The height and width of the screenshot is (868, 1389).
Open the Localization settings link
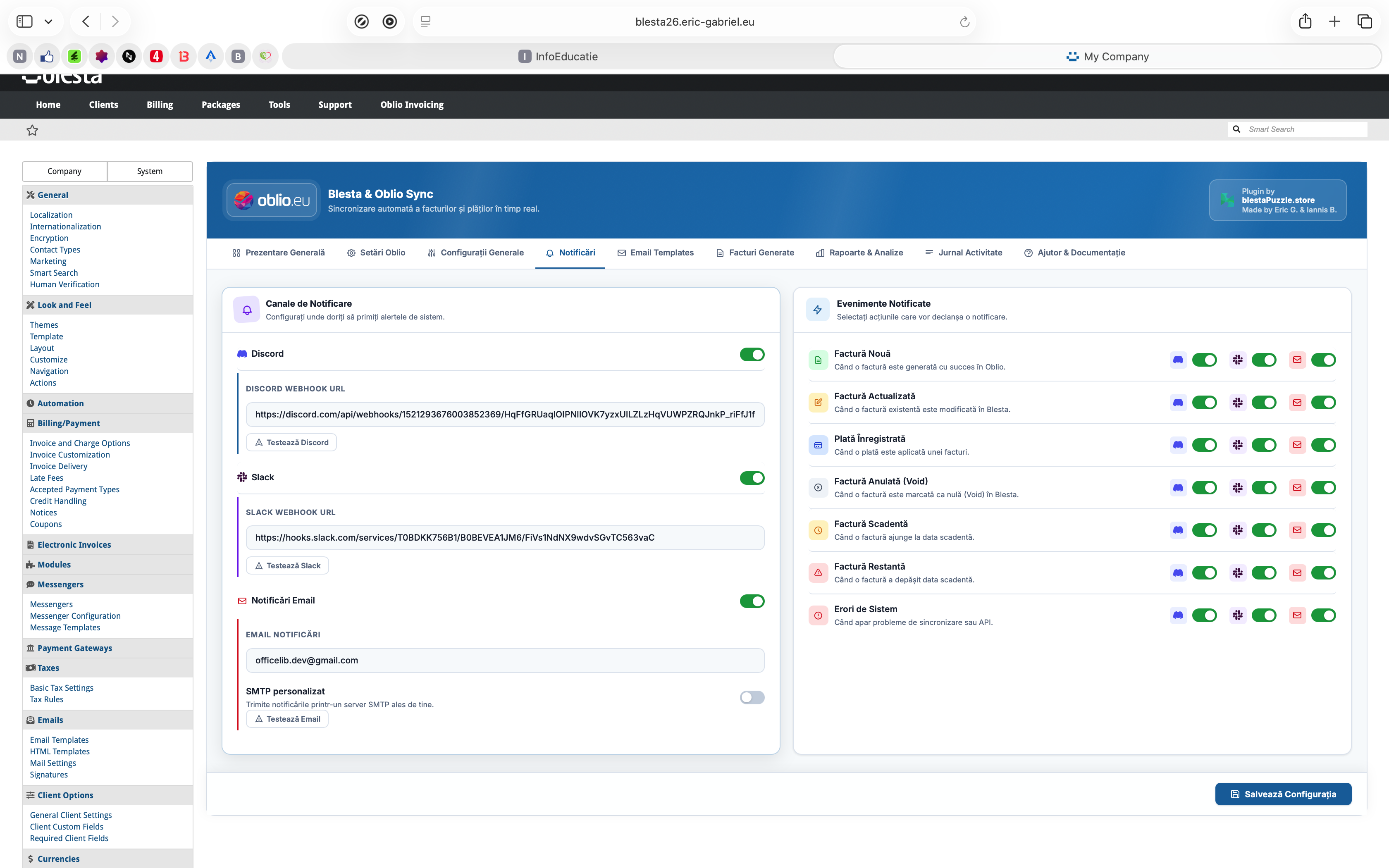(x=51, y=215)
